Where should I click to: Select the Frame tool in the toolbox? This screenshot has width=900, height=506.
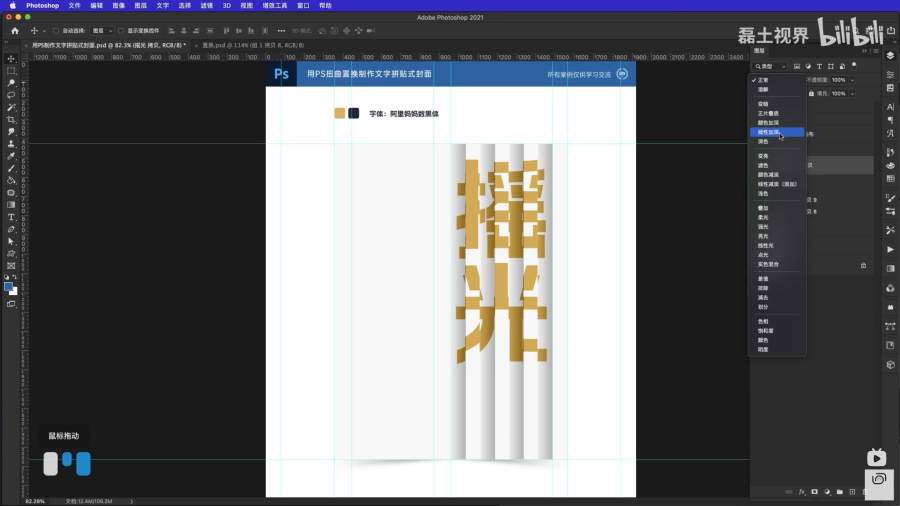[x=11, y=266]
